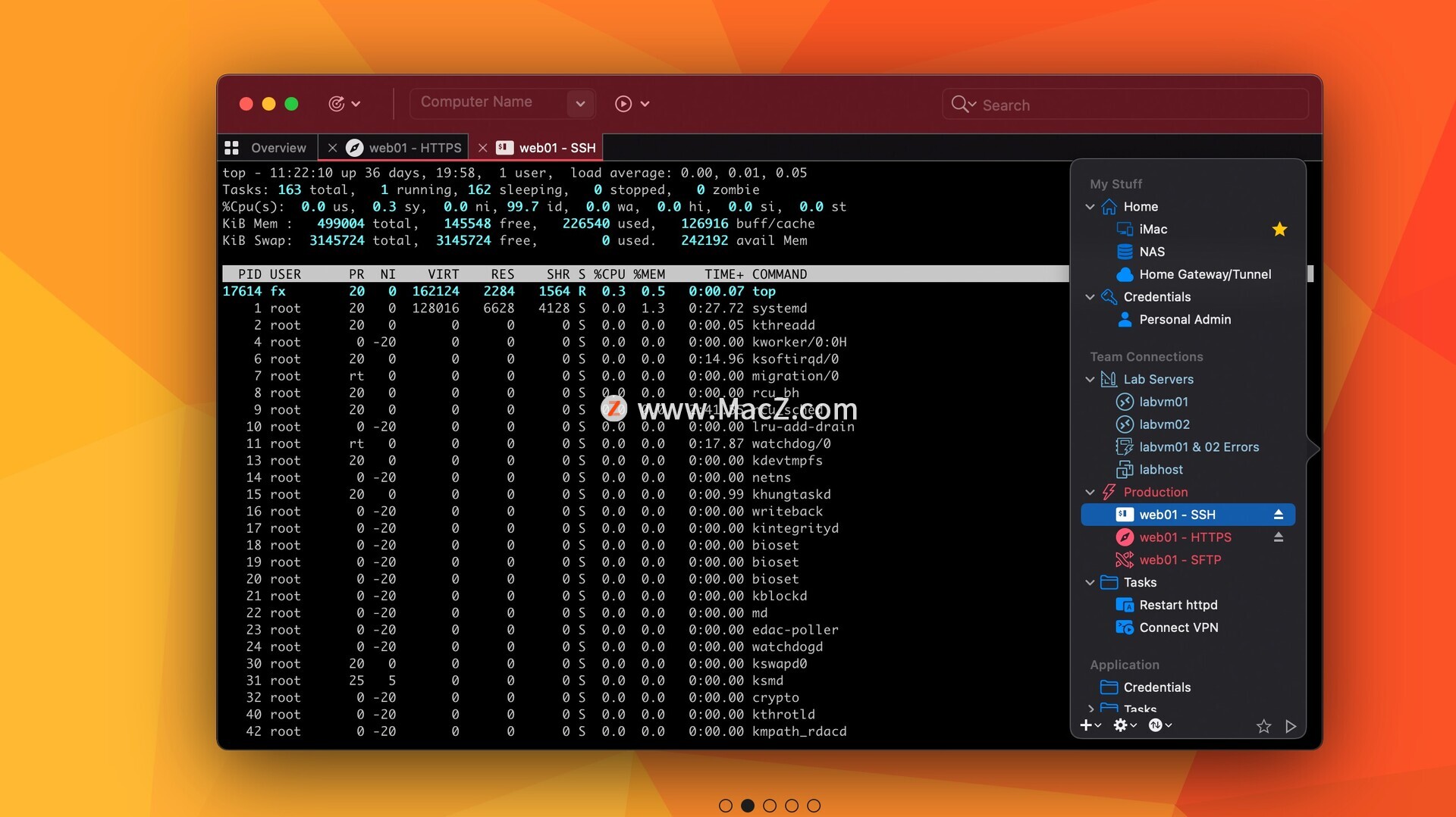
Task: Expand the Application Tasks folder
Action: pos(1091,709)
